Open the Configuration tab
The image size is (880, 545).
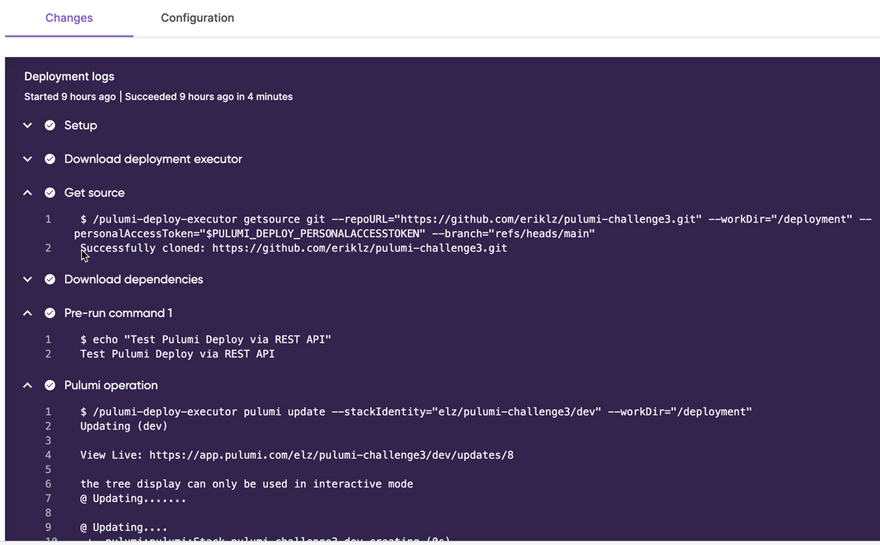tap(198, 18)
